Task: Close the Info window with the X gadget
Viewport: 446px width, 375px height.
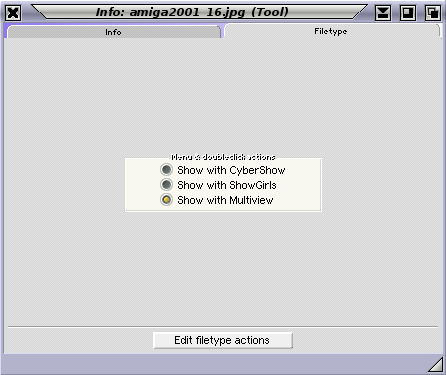Action: [x=13, y=13]
